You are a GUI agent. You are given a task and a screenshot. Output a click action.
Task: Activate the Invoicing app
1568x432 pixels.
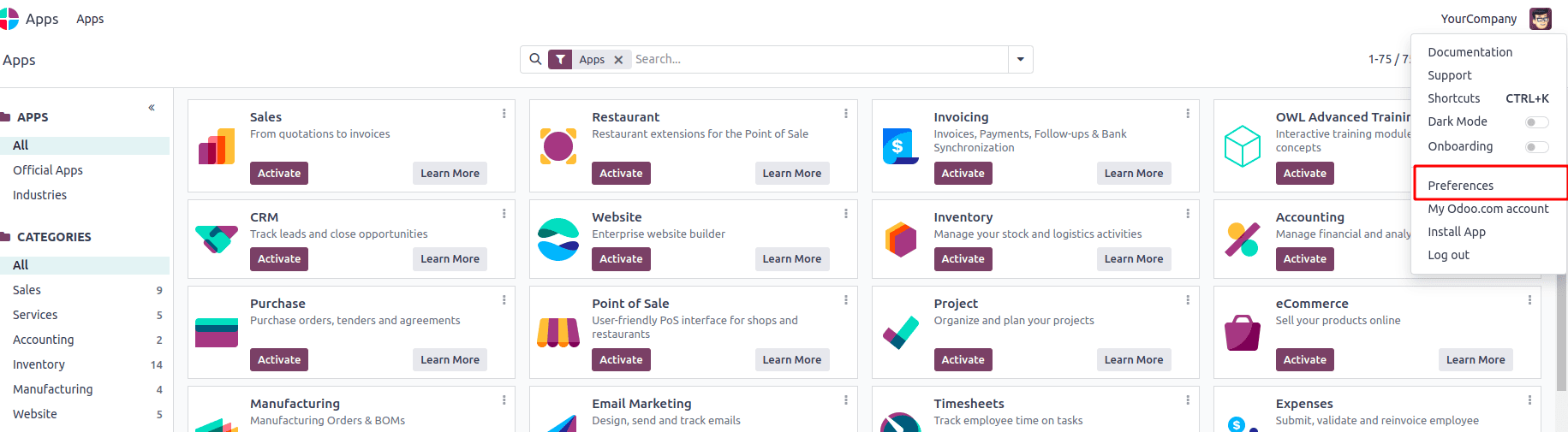coord(963,174)
